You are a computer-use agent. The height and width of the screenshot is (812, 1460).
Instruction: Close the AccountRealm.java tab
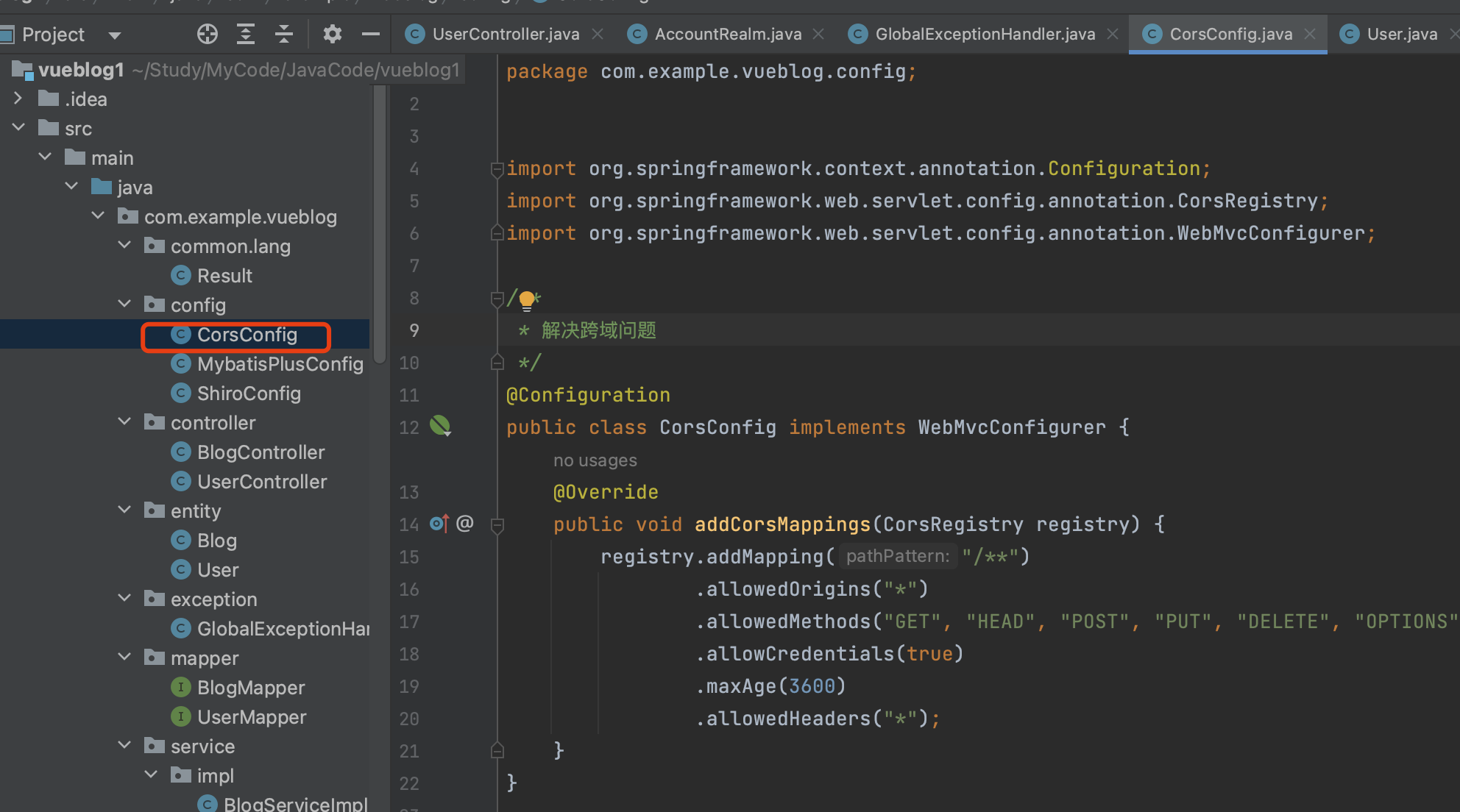[818, 34]
